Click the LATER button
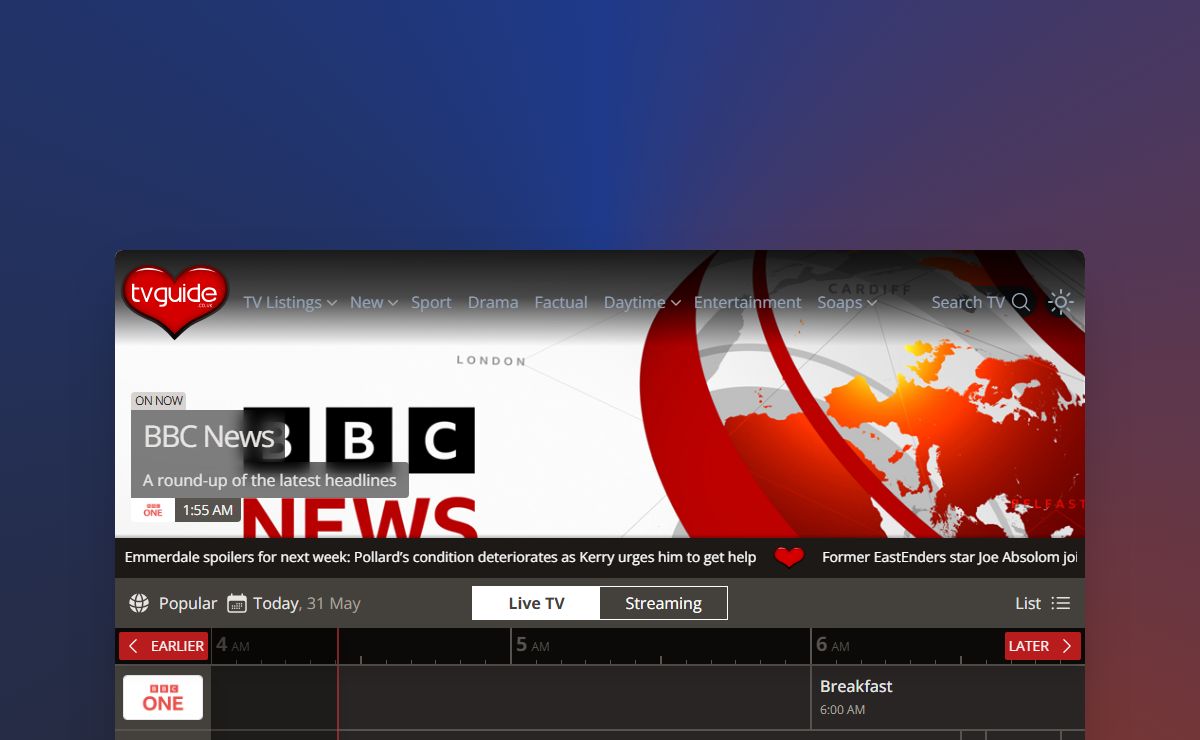The height and width of the screenshot is (740, 1200). point(1043,646)
